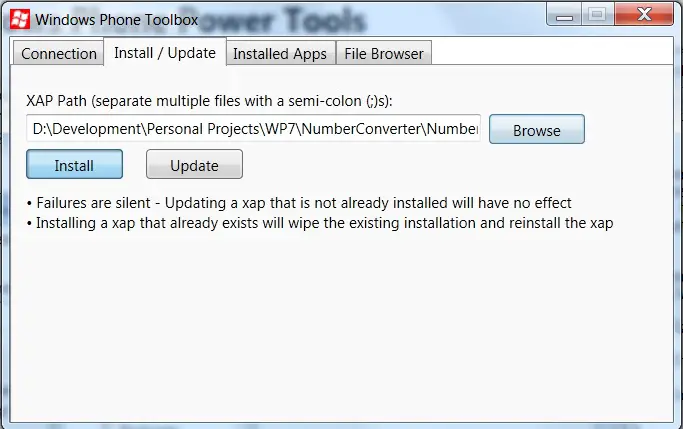Go to the File Browser tab
Viewport: 683px width, 429px height.
coord(384,54)
